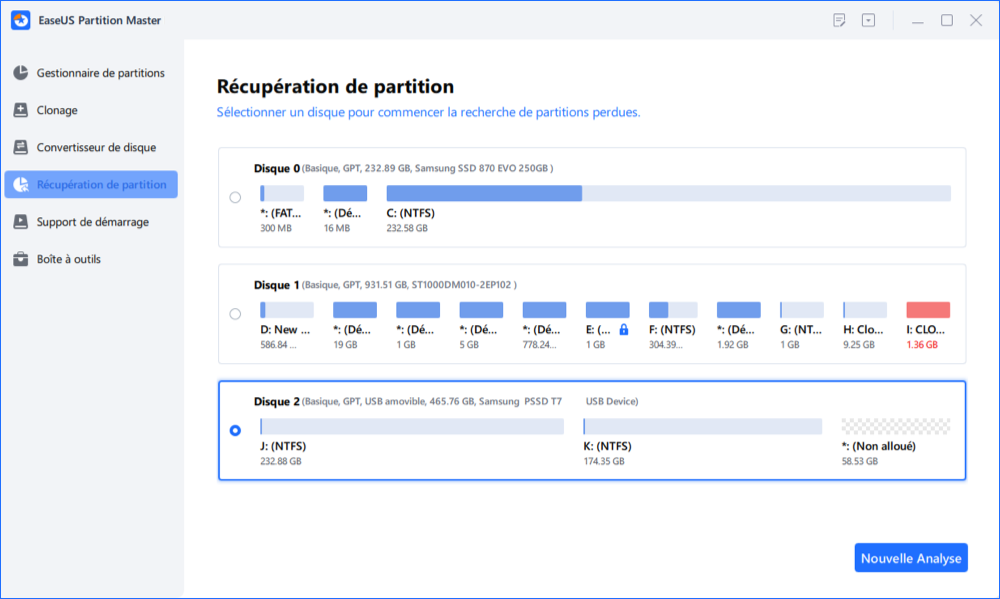Click the '58.53 GB' size label
Screen dimensions: 1000x599
pos(860,461)
